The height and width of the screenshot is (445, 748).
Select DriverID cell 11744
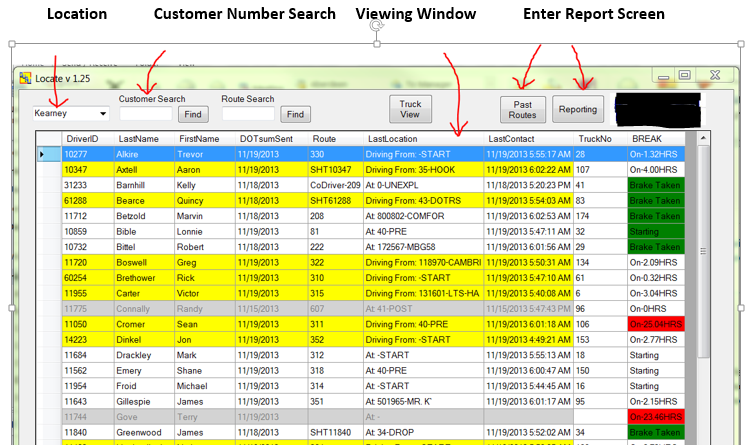(x=88, y=417)
